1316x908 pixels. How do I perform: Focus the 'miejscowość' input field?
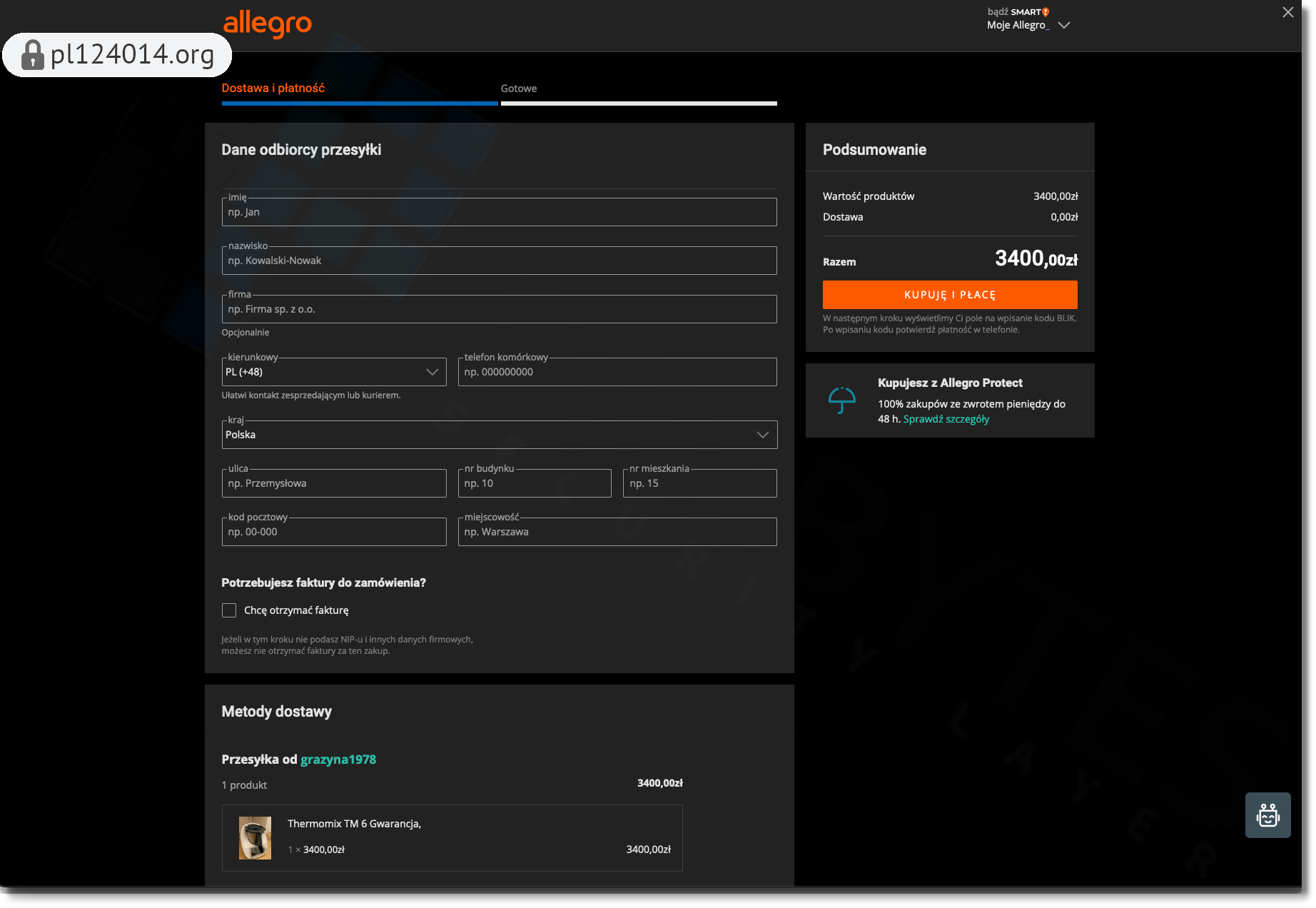(617, 532)
